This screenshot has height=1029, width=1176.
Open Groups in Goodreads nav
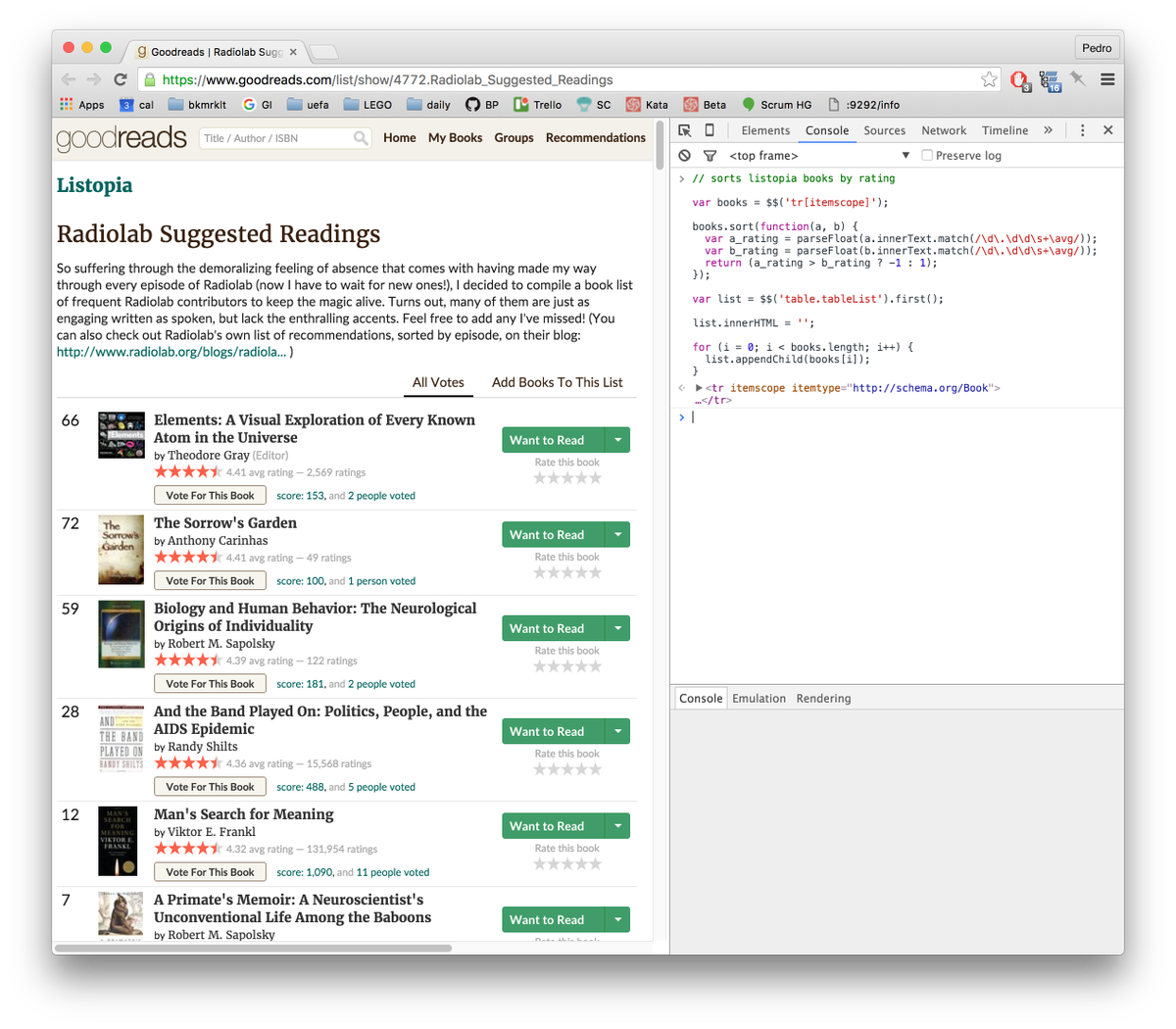click(x=514, y=138)
